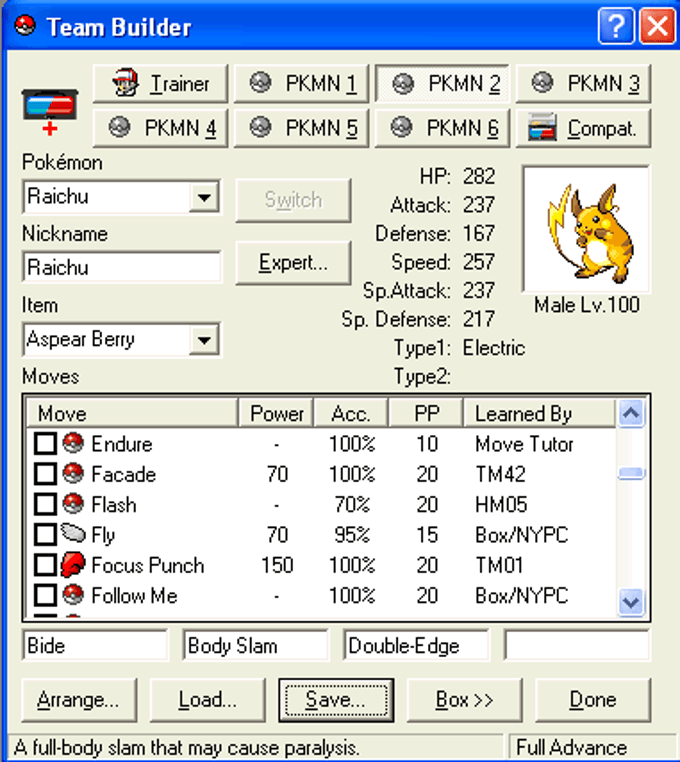
Task: Click the type icon next to Follow Me
Action: (x=73, y=594)
